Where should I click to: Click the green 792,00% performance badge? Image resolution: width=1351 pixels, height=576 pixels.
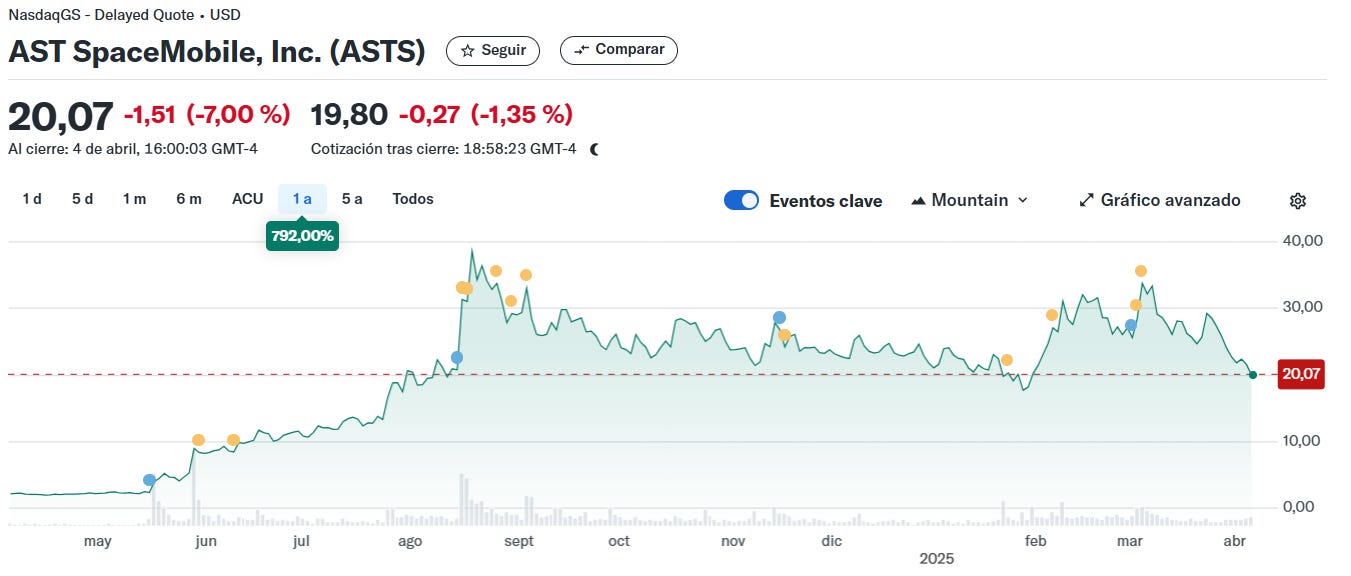[302, 236]
